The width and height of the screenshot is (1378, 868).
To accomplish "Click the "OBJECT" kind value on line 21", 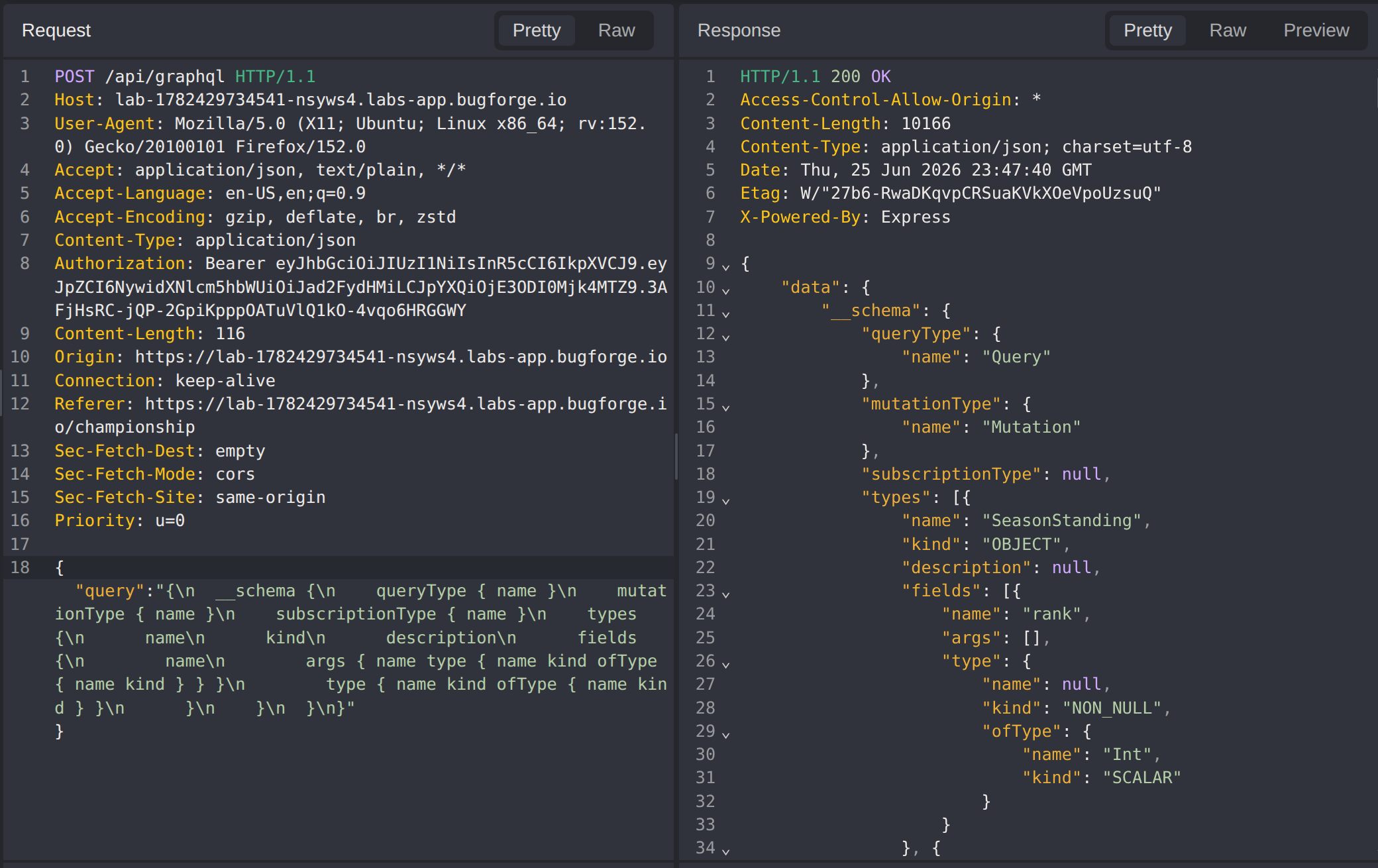I will pyautogui.click(x=1022, y=544).
